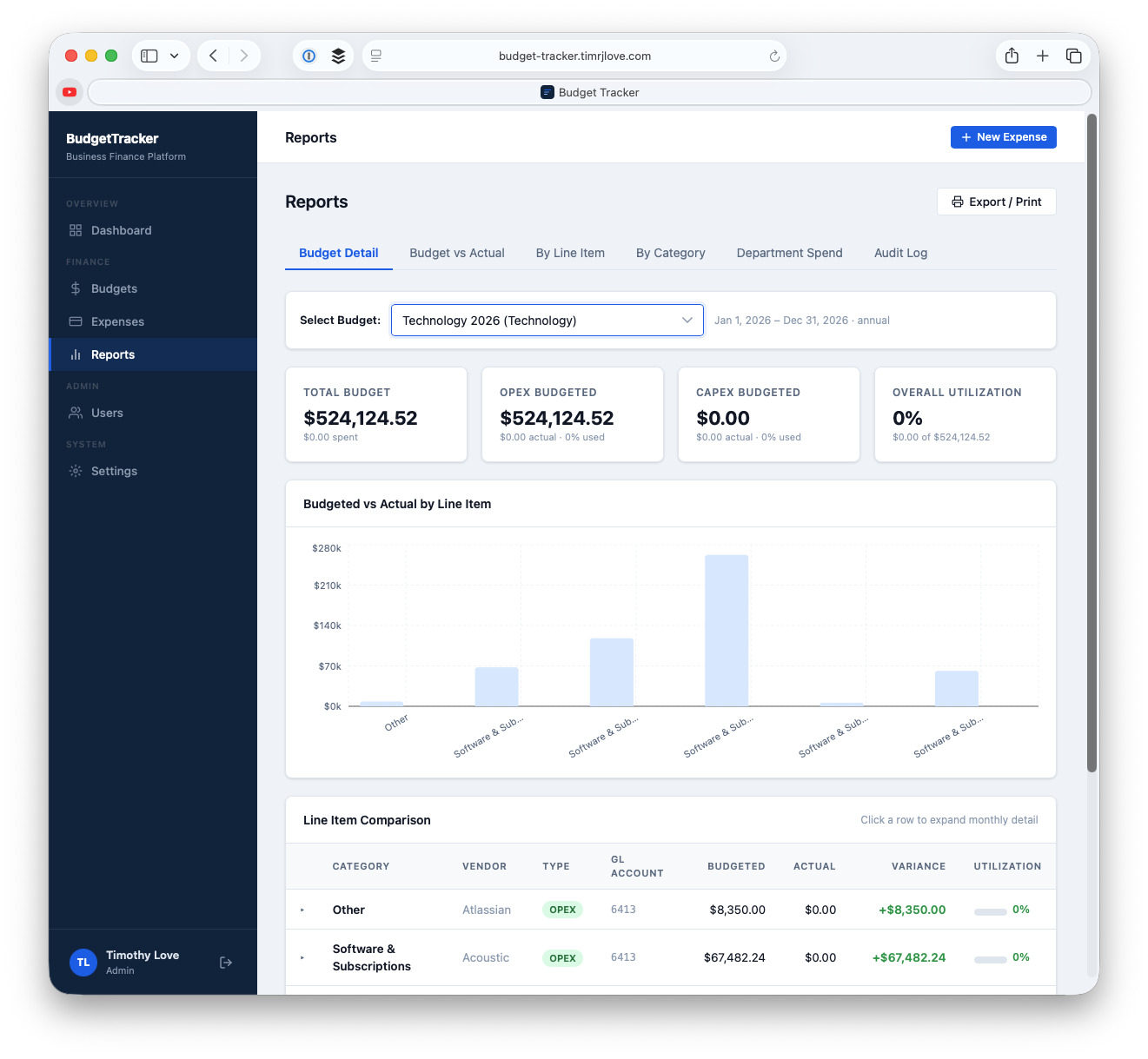
Task: Click the Other utilization progress bar
Action: [991, 912]
